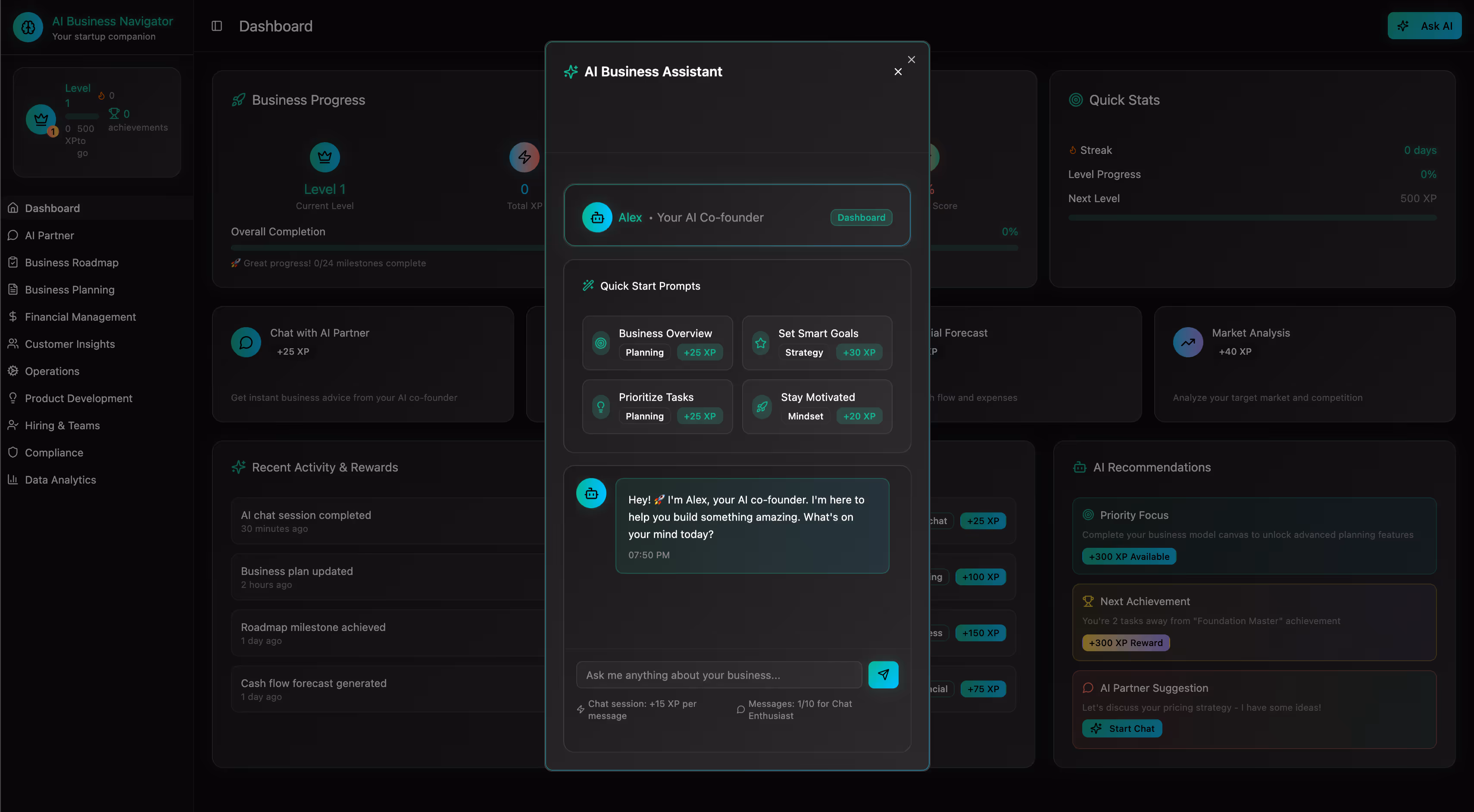The image size is (1474, 812).
Task: Open Compliance in the sidebar
Action: pos(97,453)
